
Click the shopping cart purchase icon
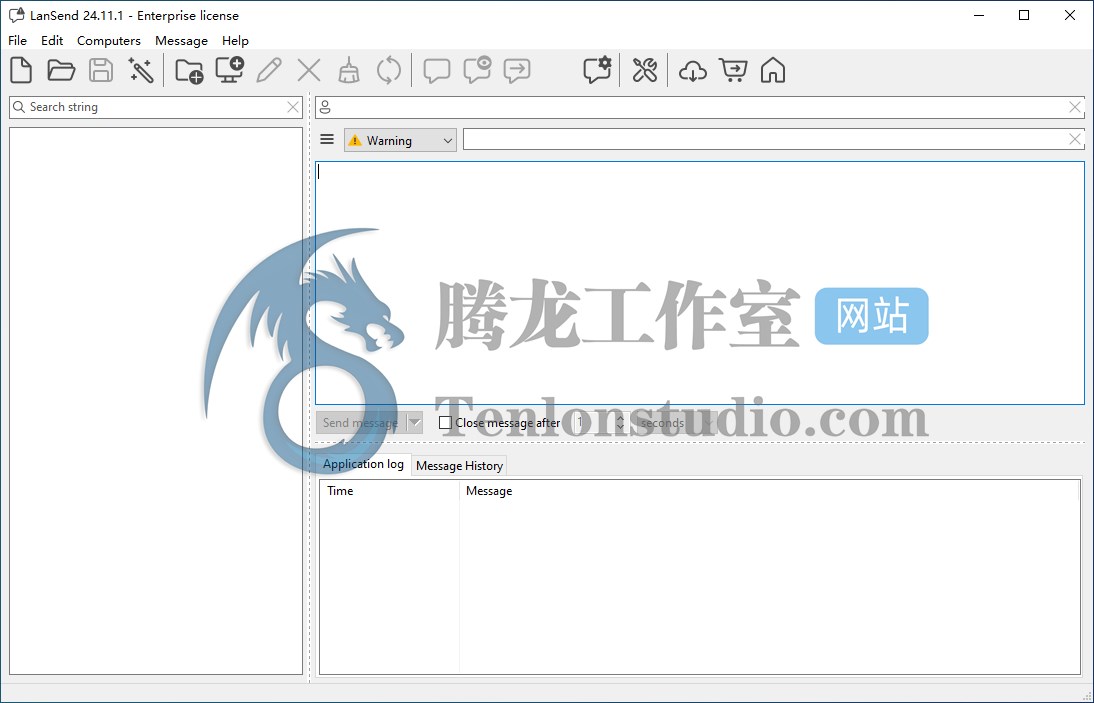pyautogui.click(x=733, y=70)
